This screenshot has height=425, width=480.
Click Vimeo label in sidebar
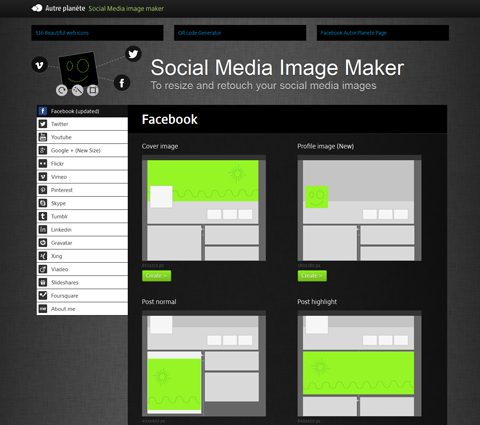pos(59,177)
